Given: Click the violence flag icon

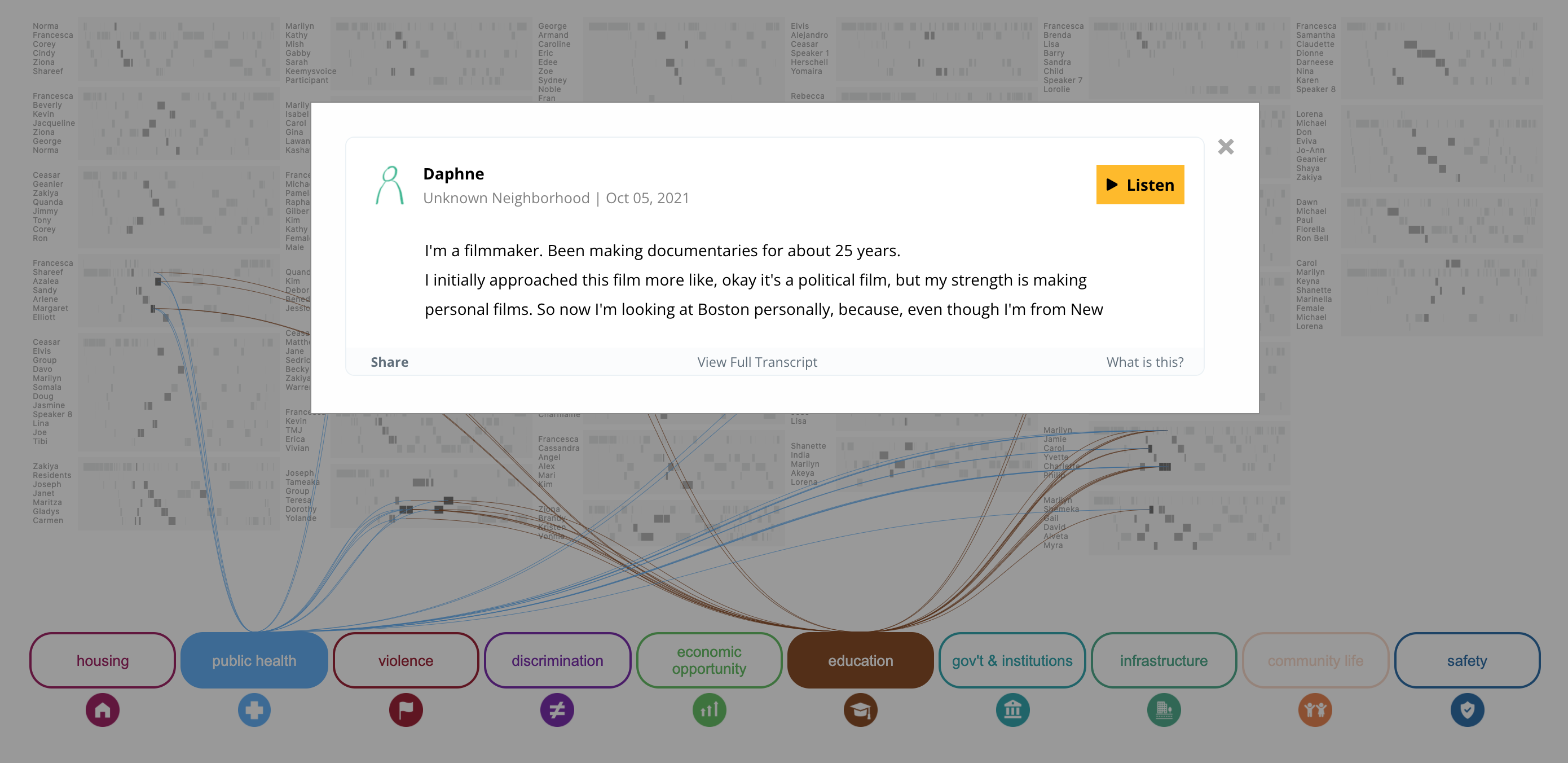Looking at the screenshot, I should pyautogui.click(x=406, y=710).
